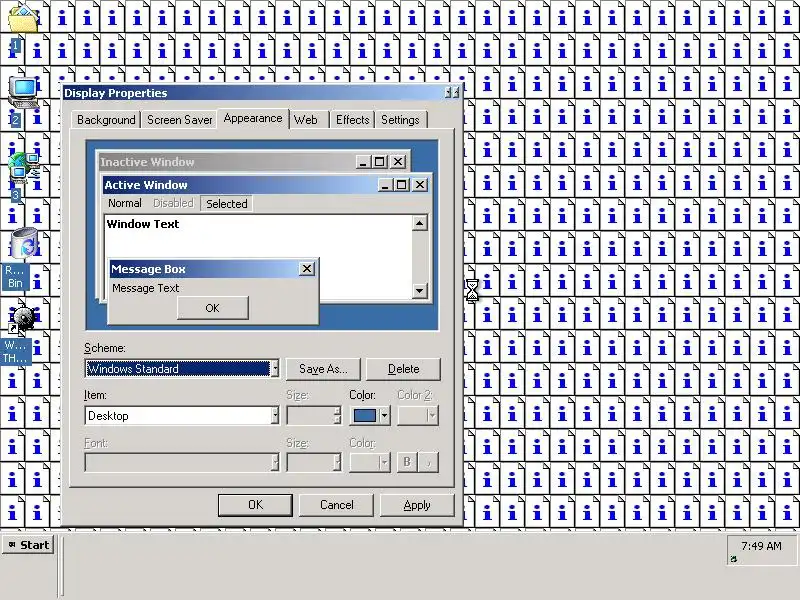Screen dimensions: 800x600
Task: Click maximize on the Active Window preview
Action: (402, 185)
